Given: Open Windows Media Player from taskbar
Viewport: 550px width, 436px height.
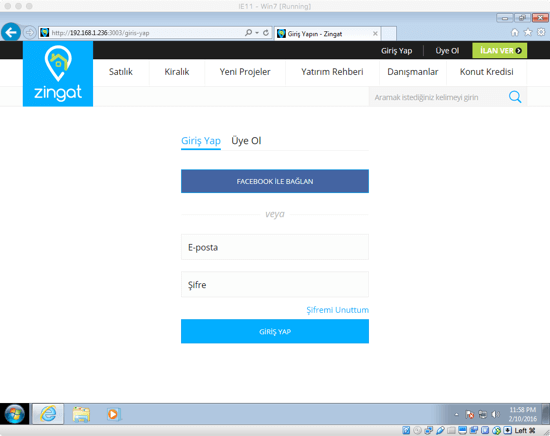Looking at the screenshot, I should click(113, 414).
